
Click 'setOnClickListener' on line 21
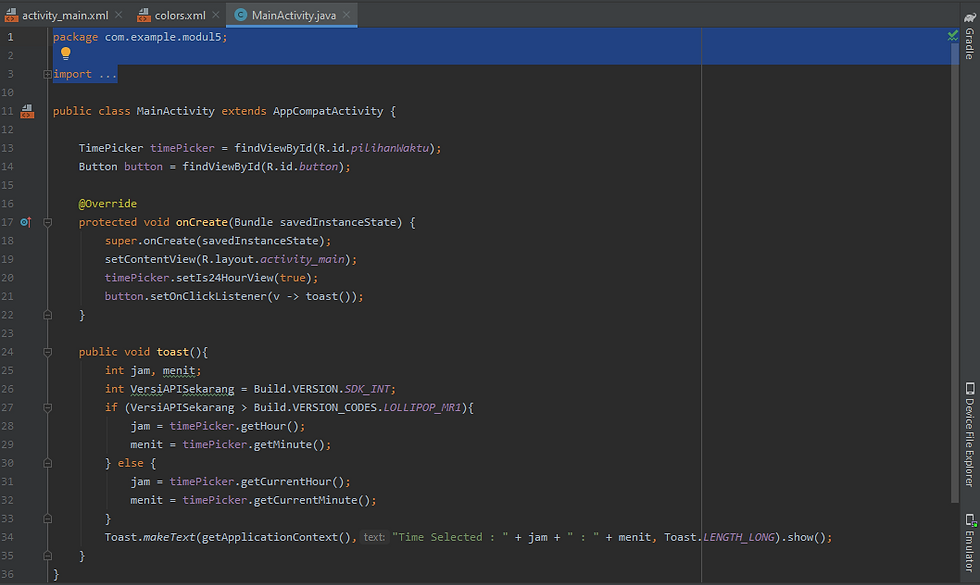pyautogui.click(x=208, y=296)
